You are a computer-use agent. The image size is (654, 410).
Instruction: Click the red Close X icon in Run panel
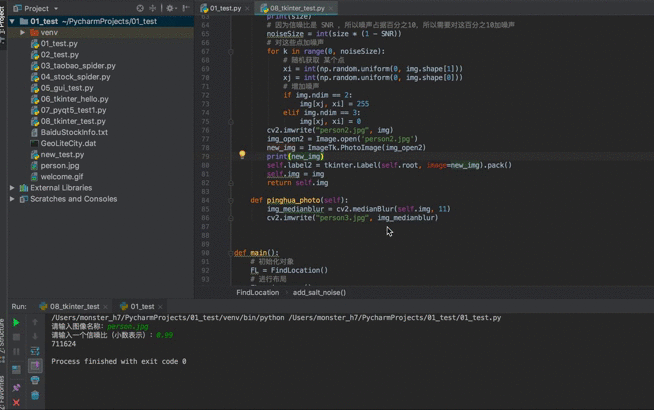pyautogui.click(x=16, y=402)
